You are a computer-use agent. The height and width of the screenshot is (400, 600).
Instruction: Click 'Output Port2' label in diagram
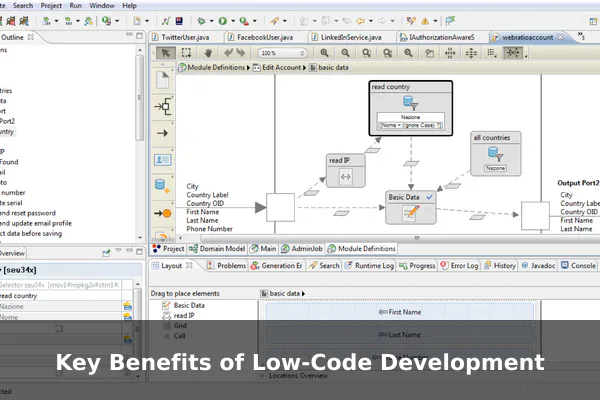click(x=578, y=183)
